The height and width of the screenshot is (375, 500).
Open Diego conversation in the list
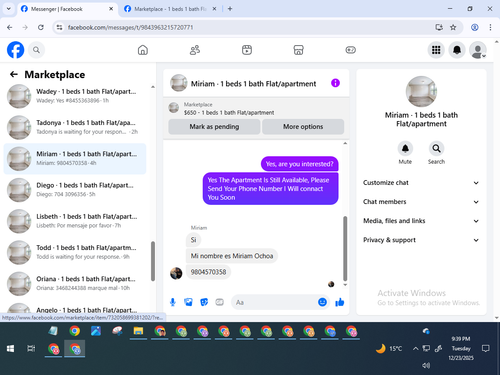[75, 190]
